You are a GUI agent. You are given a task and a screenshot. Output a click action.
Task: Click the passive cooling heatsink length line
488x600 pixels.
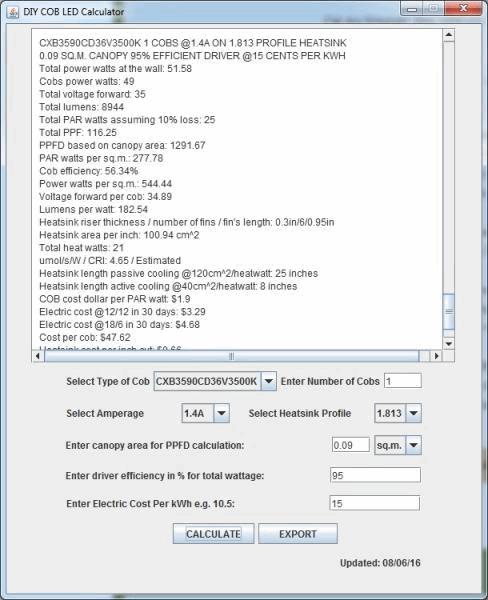click(179, 273)
